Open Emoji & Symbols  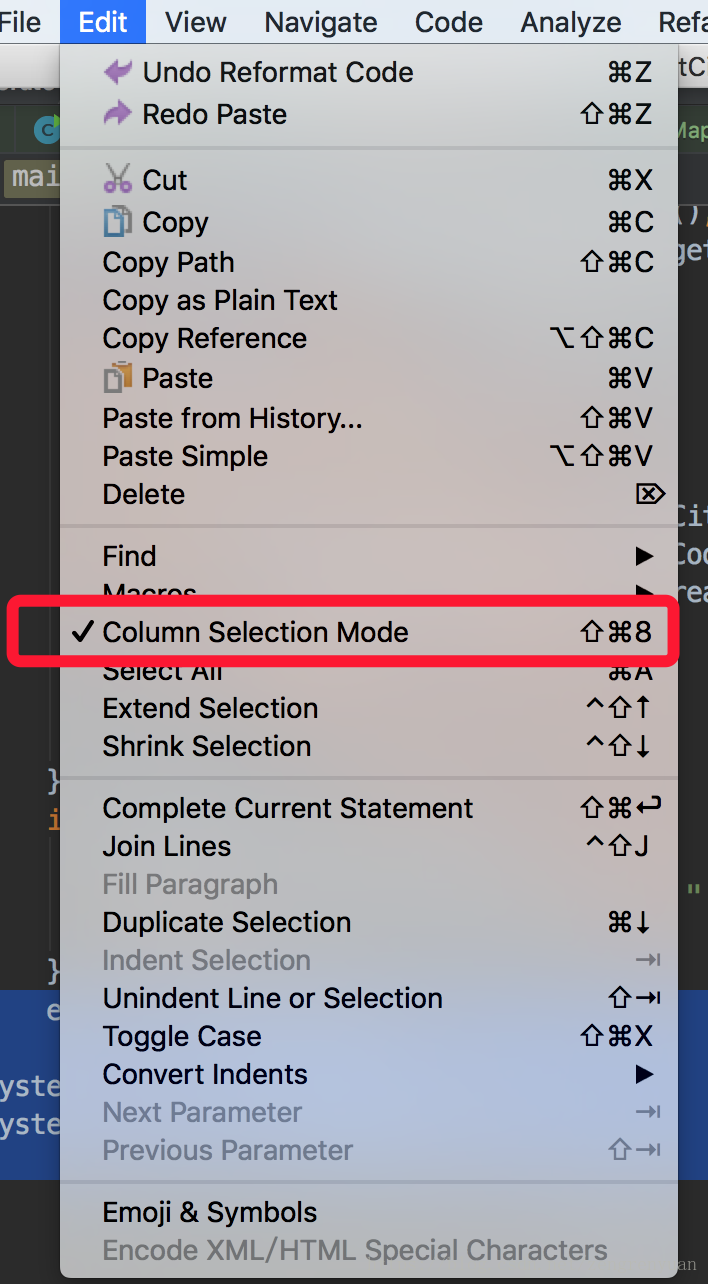click(x=210, y=1212)
